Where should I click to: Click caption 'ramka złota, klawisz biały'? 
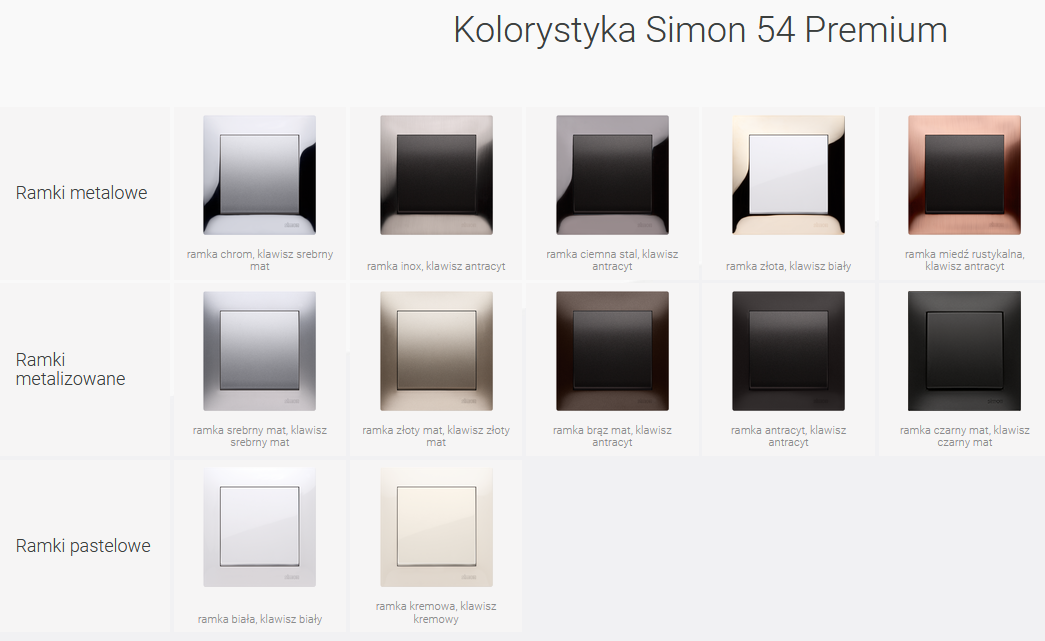pos(788,266)
